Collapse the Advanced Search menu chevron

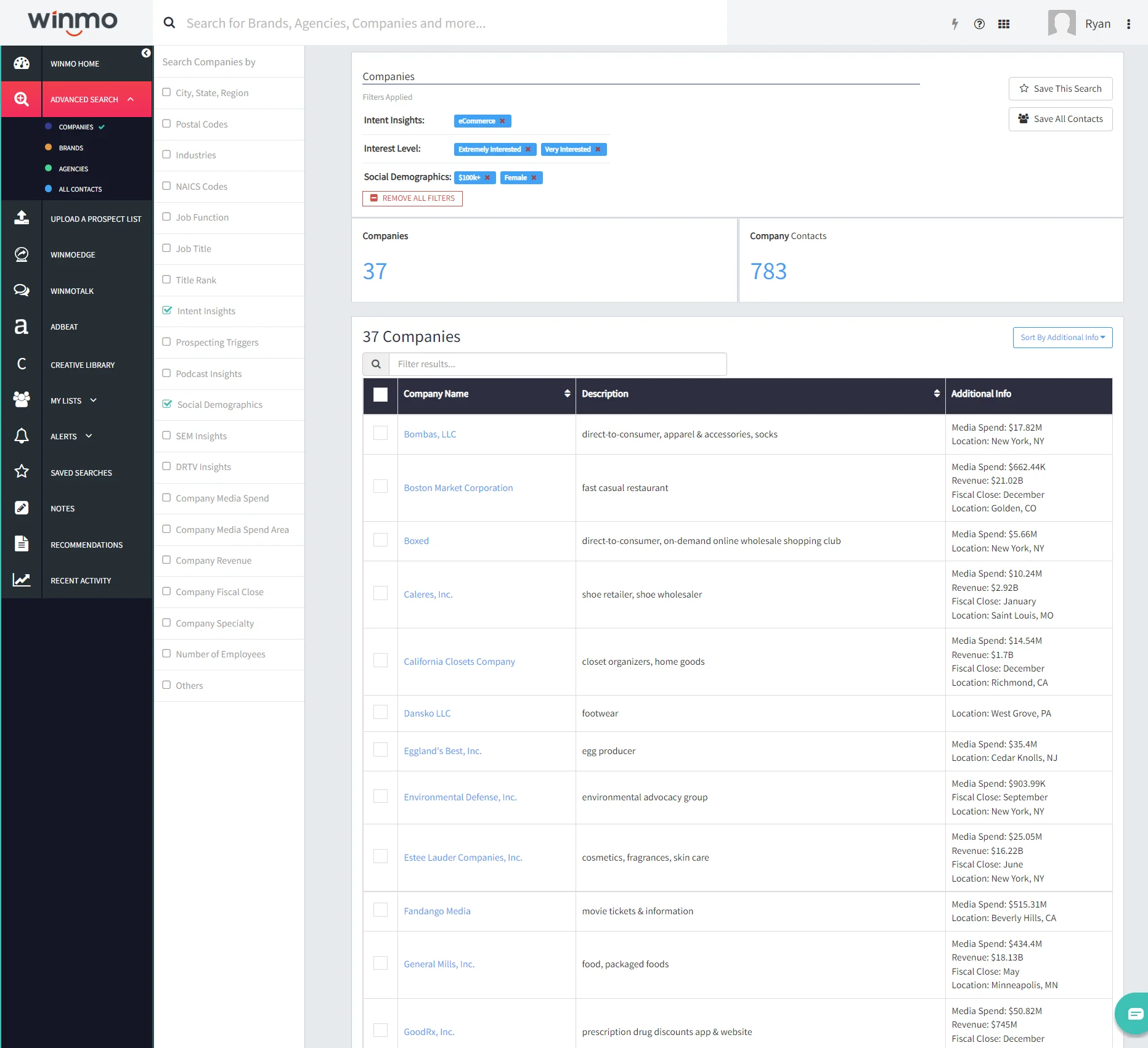point(131,99)
